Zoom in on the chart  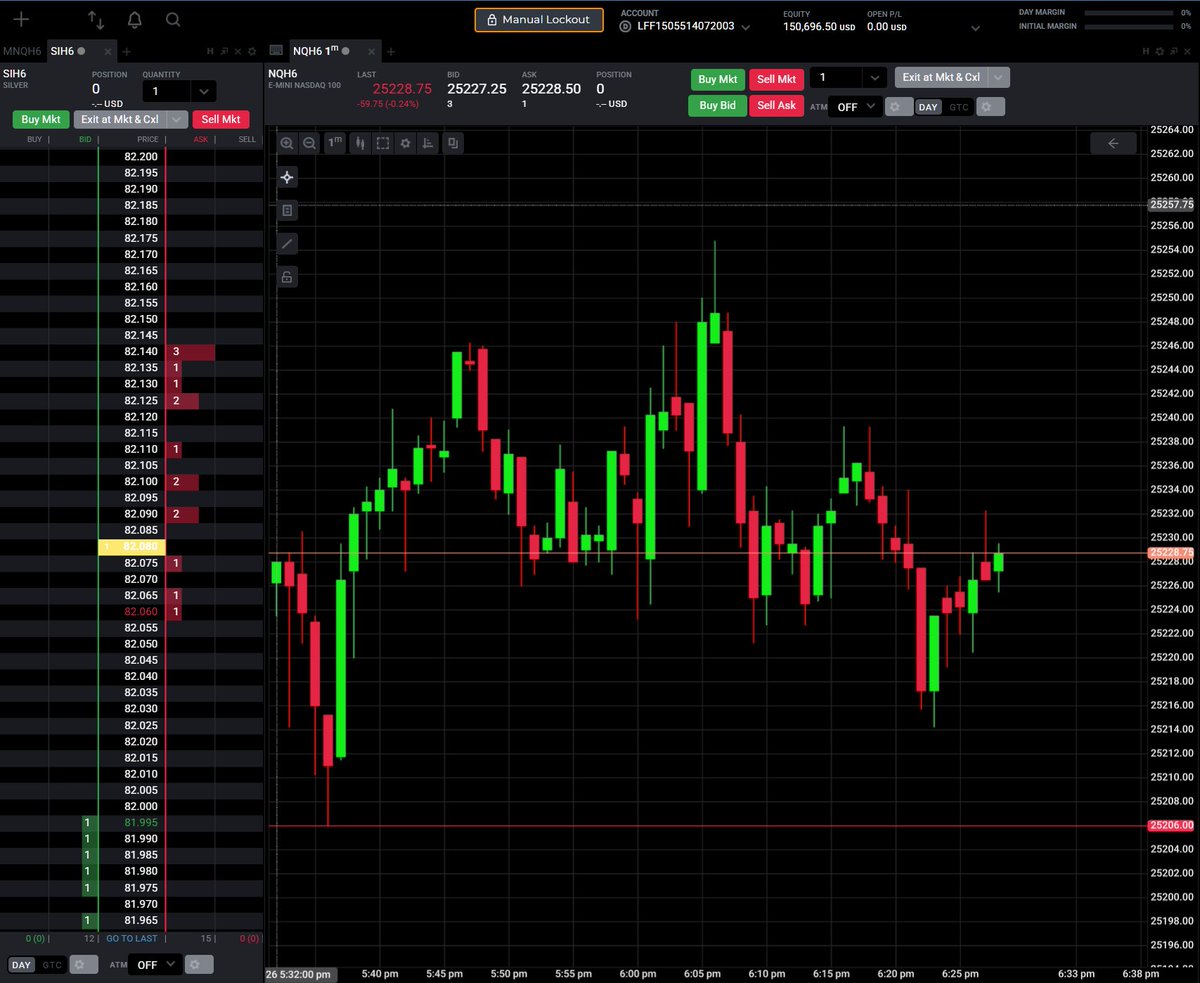(x=287, y=144)
